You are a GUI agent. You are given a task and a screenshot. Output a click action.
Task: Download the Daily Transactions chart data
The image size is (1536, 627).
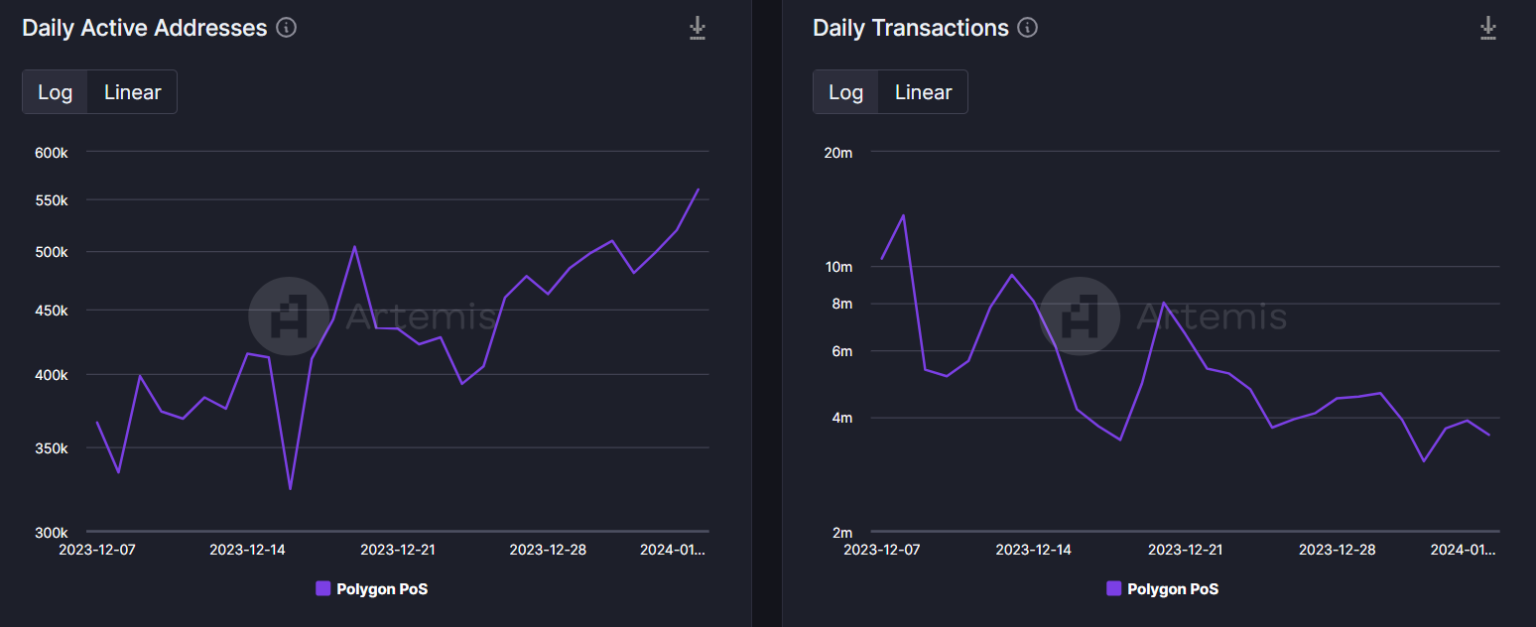tap(1488, 29)
